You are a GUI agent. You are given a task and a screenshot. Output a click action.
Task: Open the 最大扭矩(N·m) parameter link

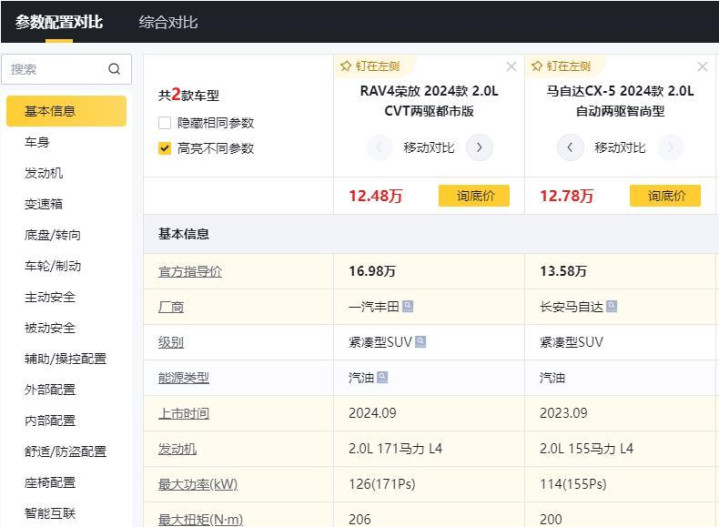200,519
